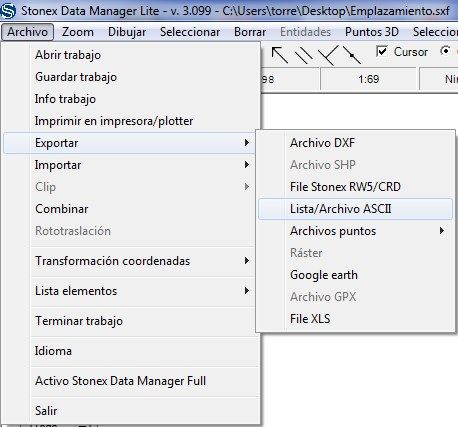Select the parallel lines tool icon
The height and width of the screenshot is (427, 458).
[x=304, y=55]
